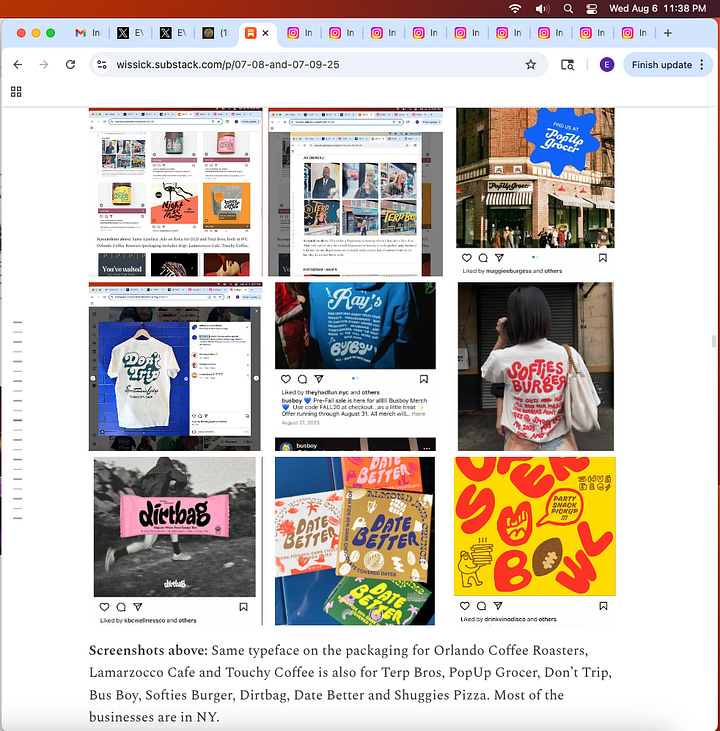Comment on the dirtbag post
This screenshot has width=720, height=731.
(x=121, y=607)
